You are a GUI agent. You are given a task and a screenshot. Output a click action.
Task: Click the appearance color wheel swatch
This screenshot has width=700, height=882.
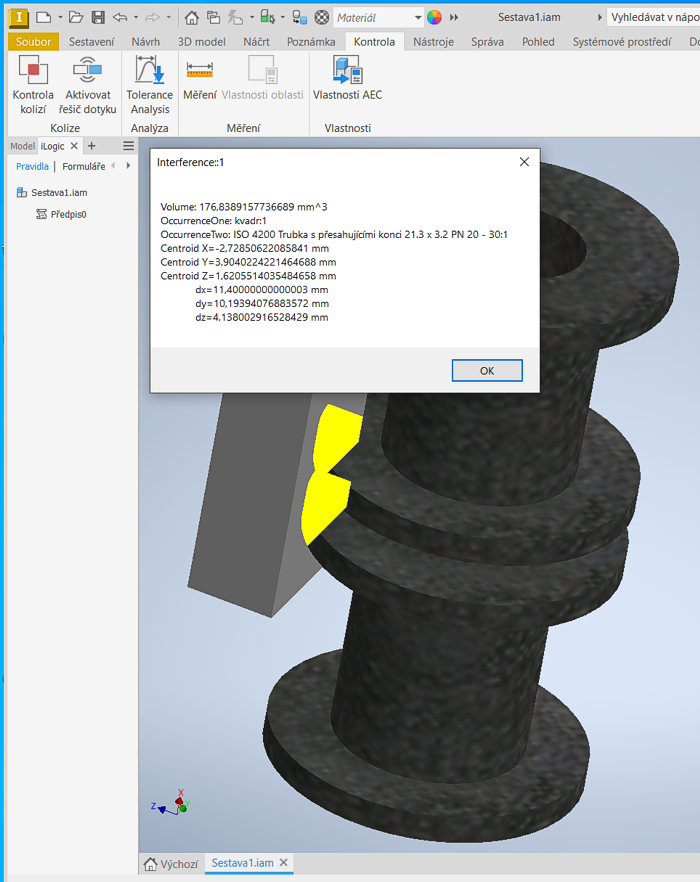click(434, 17)
